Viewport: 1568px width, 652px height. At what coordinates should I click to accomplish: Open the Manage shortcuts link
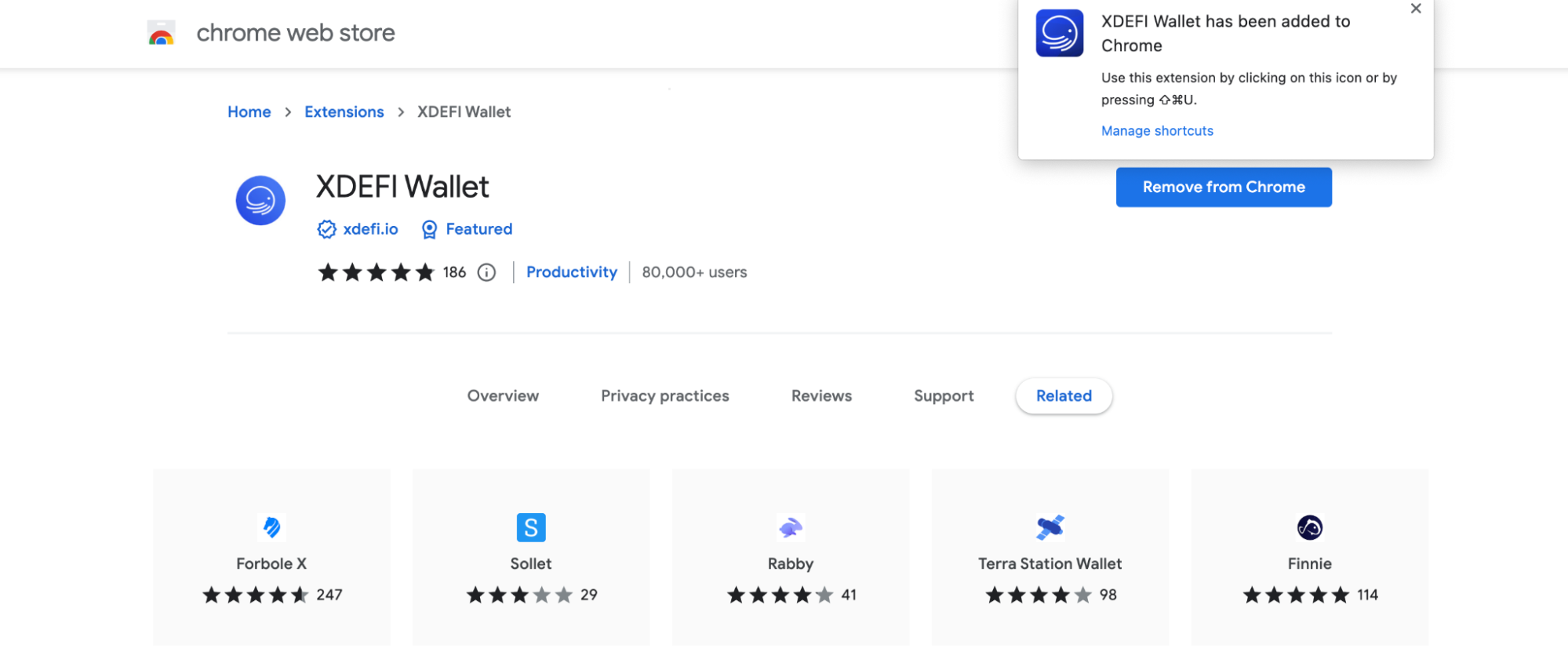(1157, 131)
